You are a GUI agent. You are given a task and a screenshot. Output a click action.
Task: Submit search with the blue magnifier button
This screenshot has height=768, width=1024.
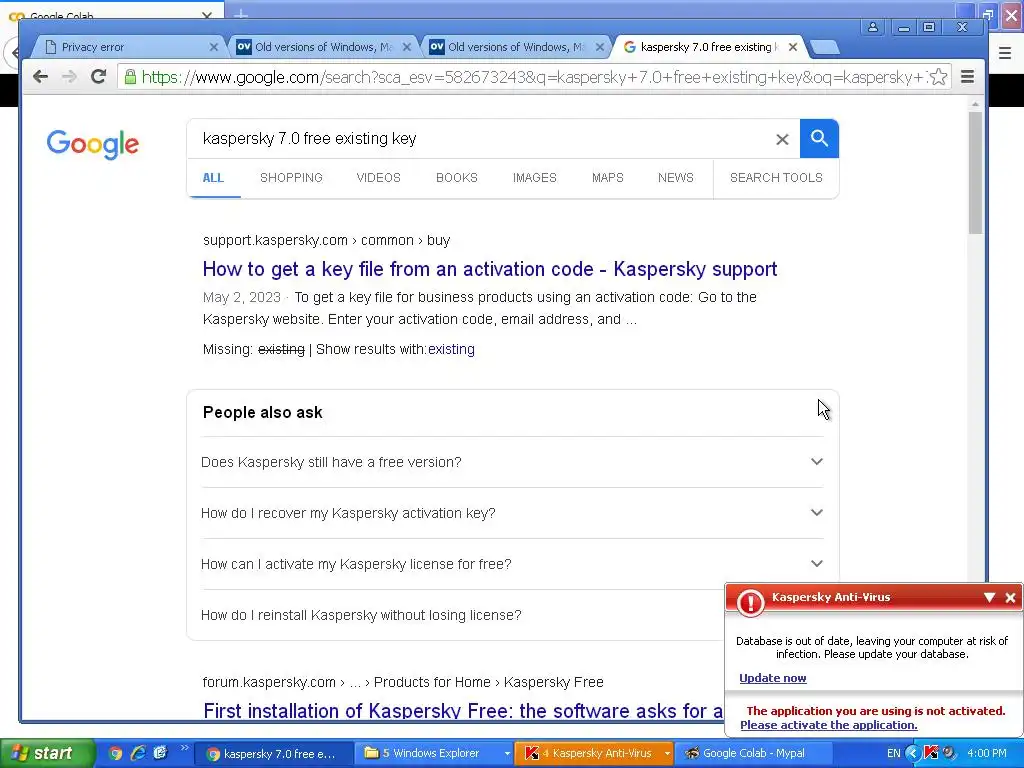[819, 138]
